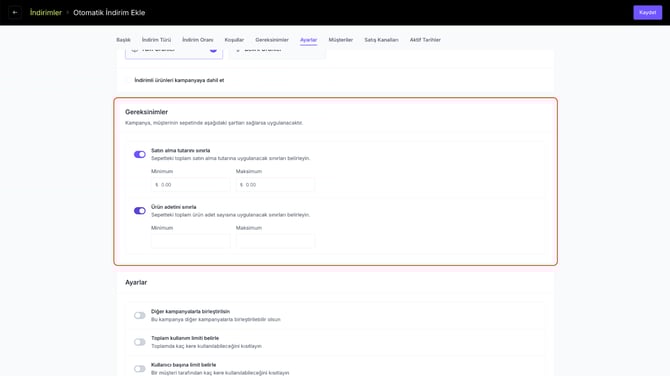Image resolution: width=670 pixels, height=376 pixels.
Task: Focus the minimum product quantity field
Action: pyautogui.click(x=190, y=241)
